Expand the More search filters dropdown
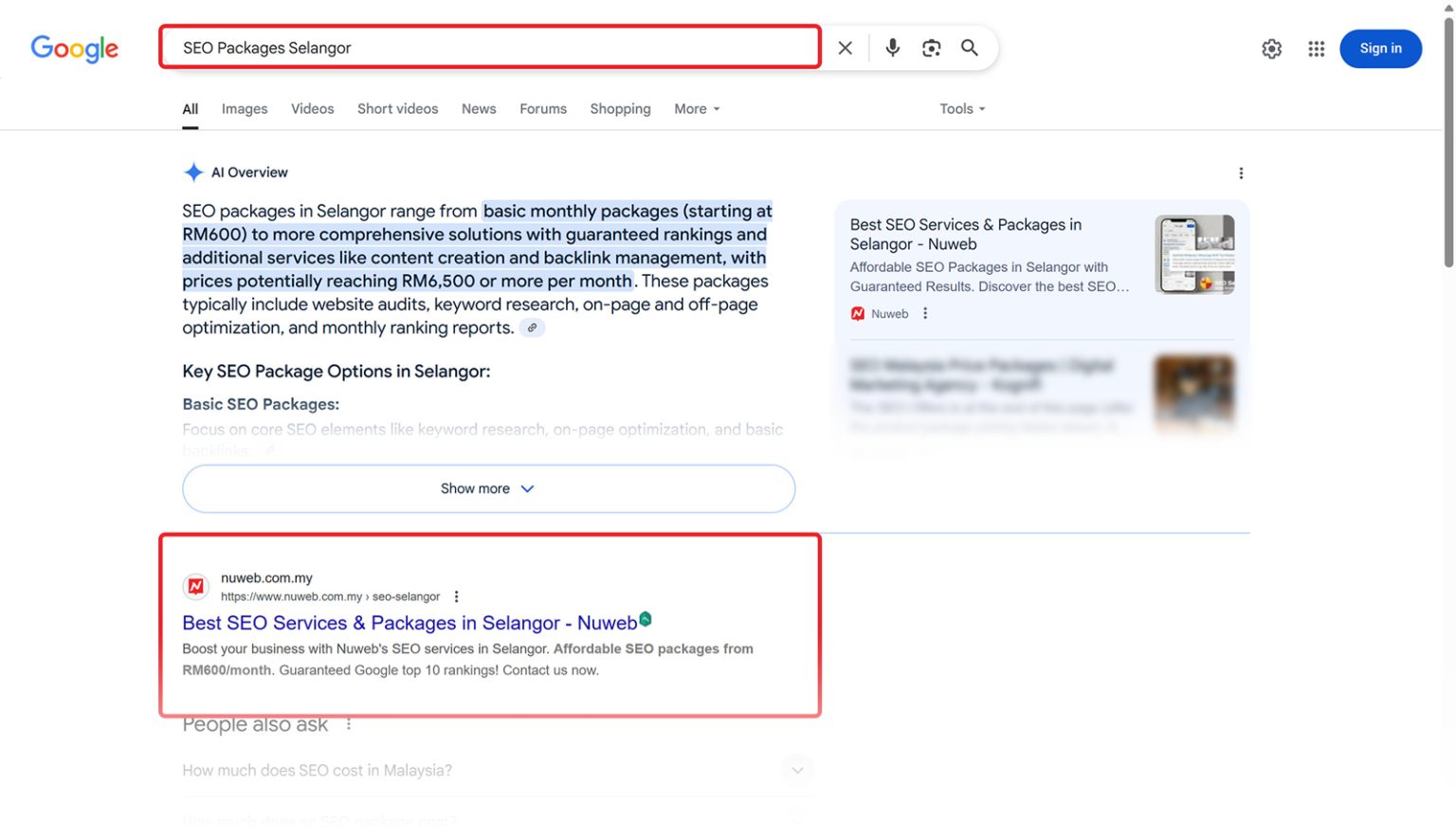 tap(697, 109)
